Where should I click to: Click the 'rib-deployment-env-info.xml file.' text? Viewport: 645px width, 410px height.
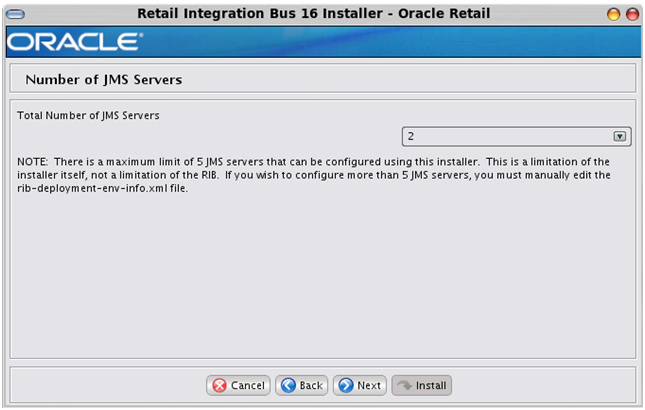tap(102, 188)
